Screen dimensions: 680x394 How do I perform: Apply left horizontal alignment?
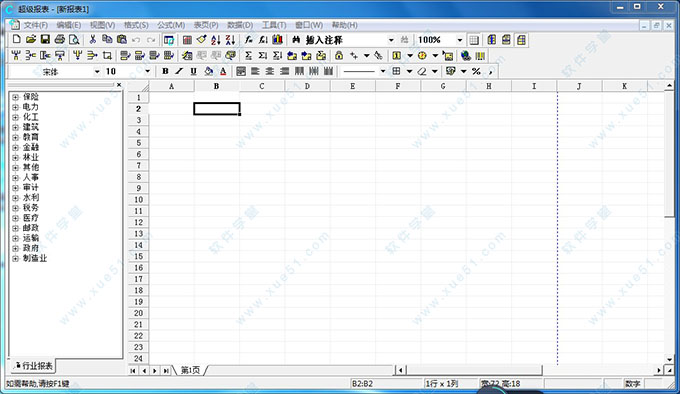point(255,71)
